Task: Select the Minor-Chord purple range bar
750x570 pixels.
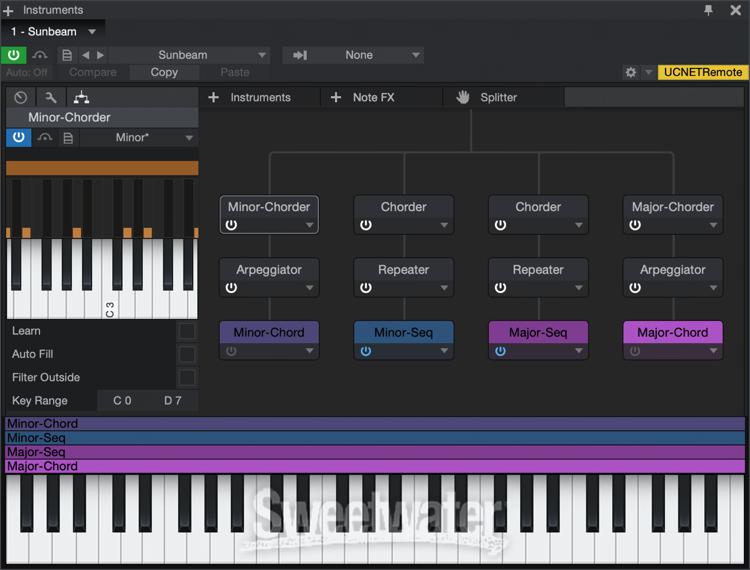Action: pos(375,424)
